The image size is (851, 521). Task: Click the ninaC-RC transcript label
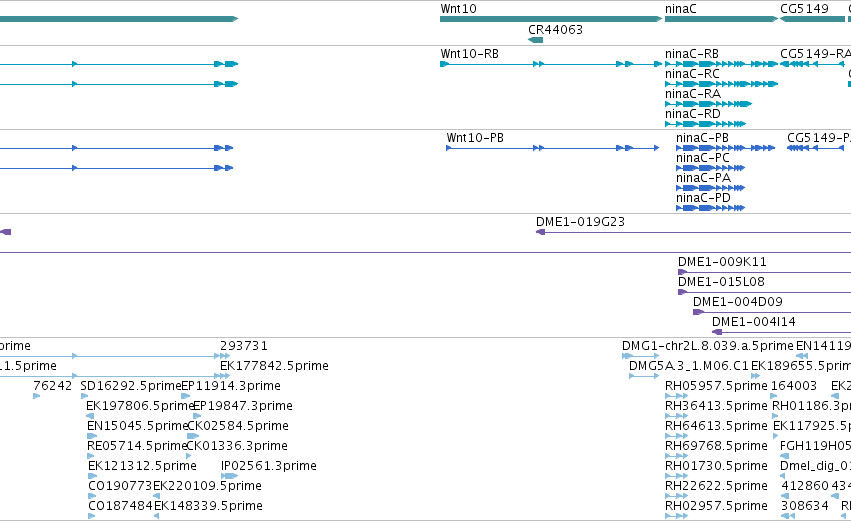pyautogui.click(x=693, y=74)
